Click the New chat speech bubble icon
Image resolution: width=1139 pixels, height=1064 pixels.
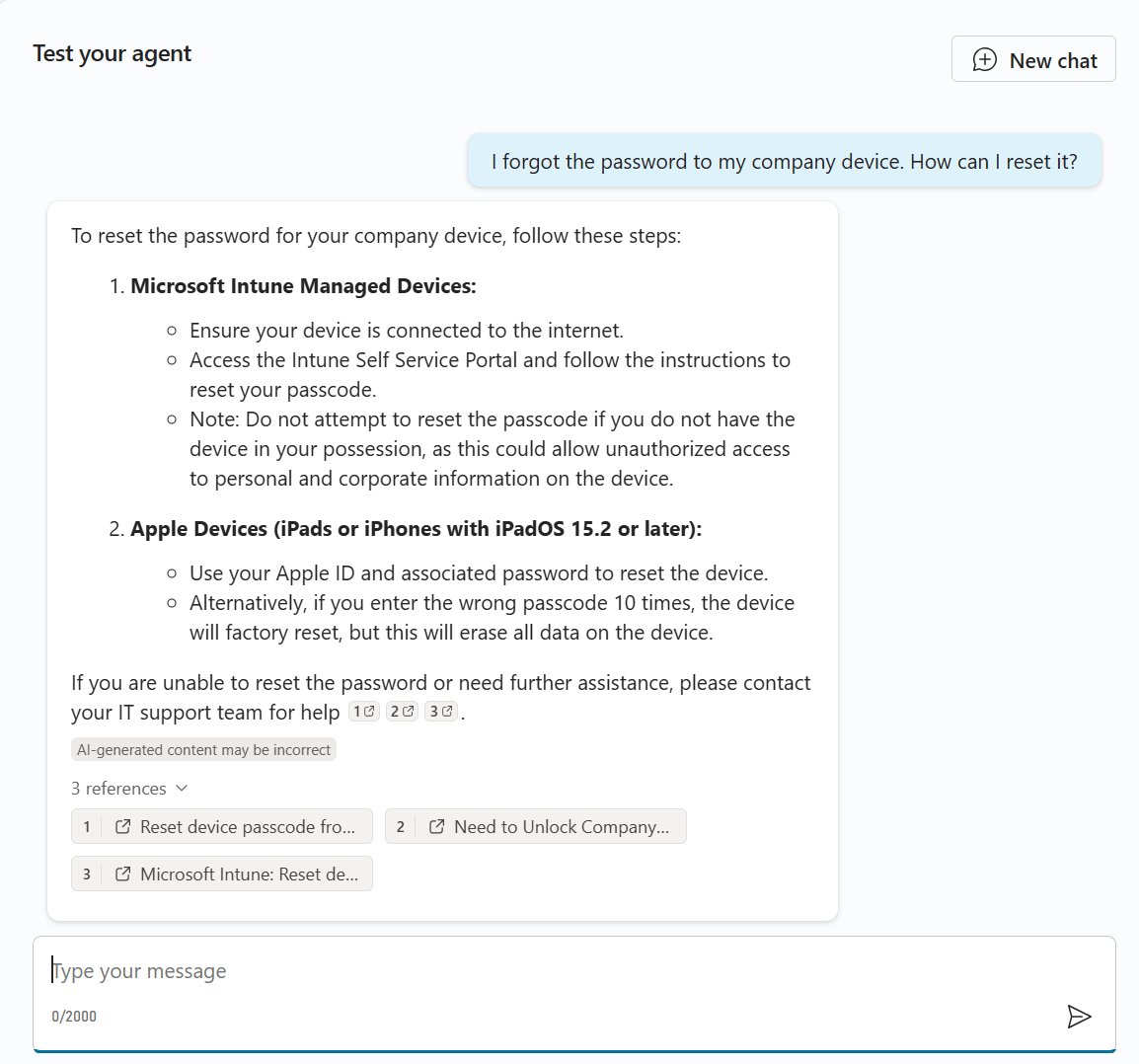(x=984, y=60)
